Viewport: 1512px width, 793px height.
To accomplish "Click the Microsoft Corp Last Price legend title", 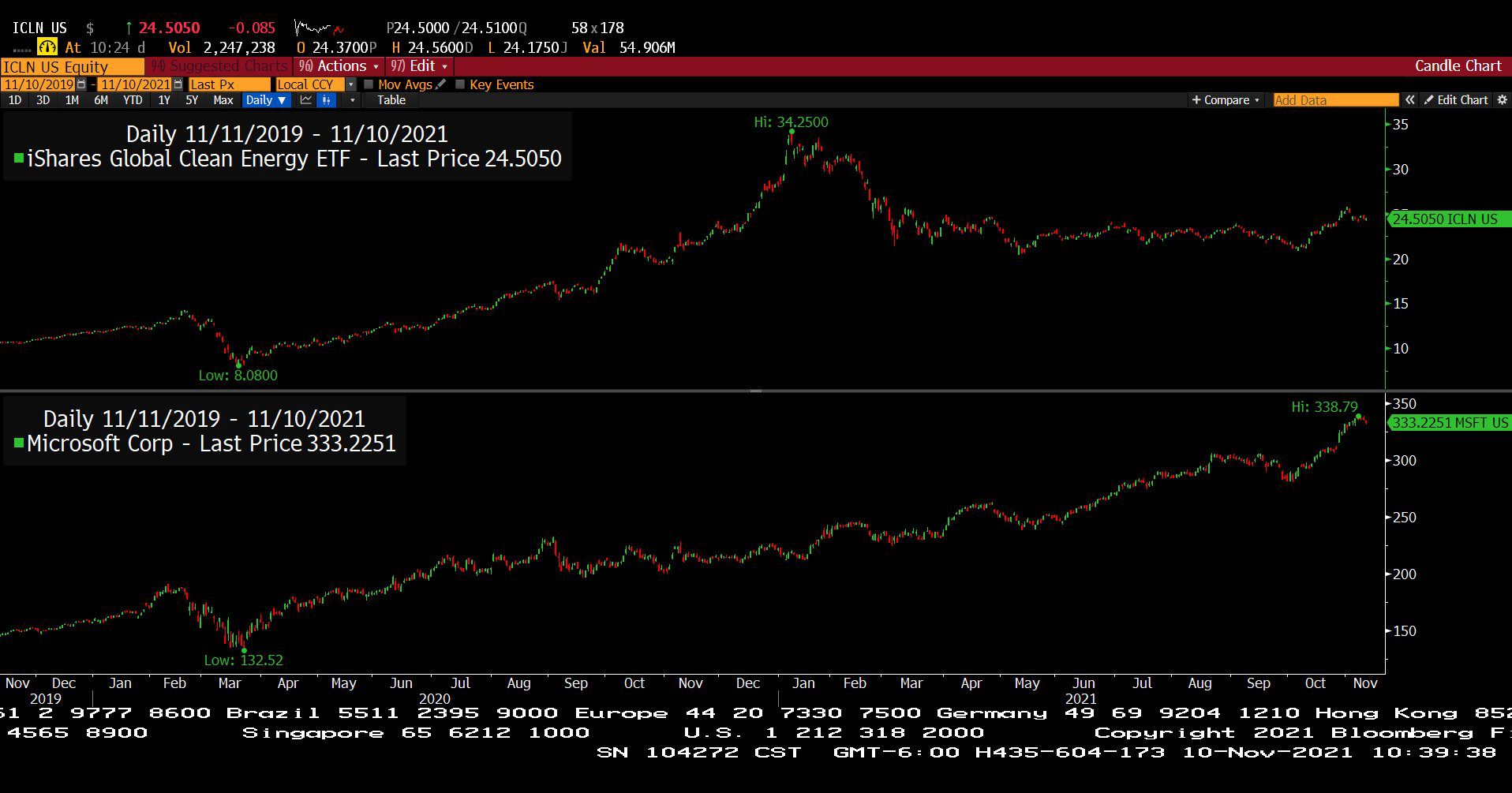I will pyautogui.click(x=211, y=443).
